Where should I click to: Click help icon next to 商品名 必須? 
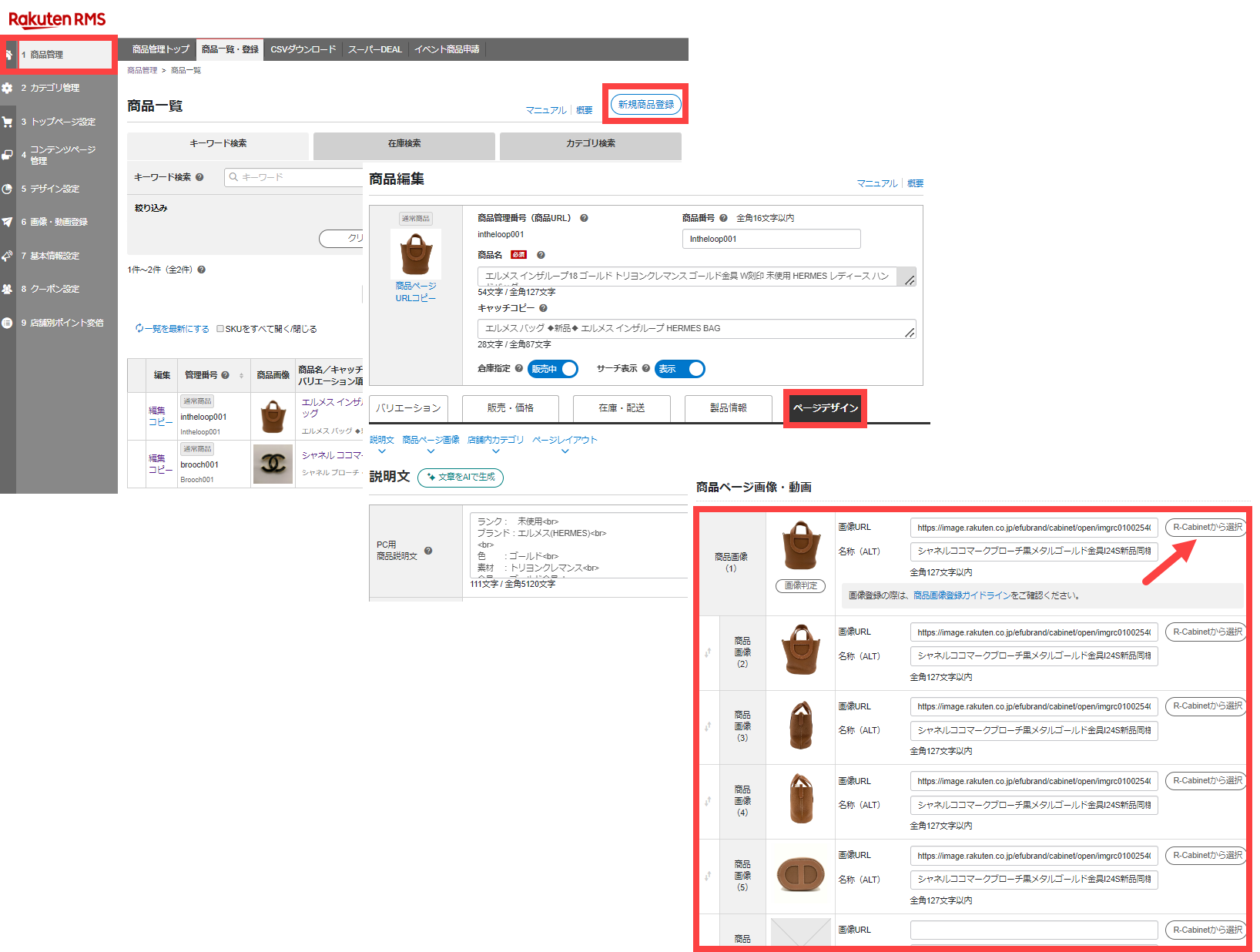(x=541, y=255)
